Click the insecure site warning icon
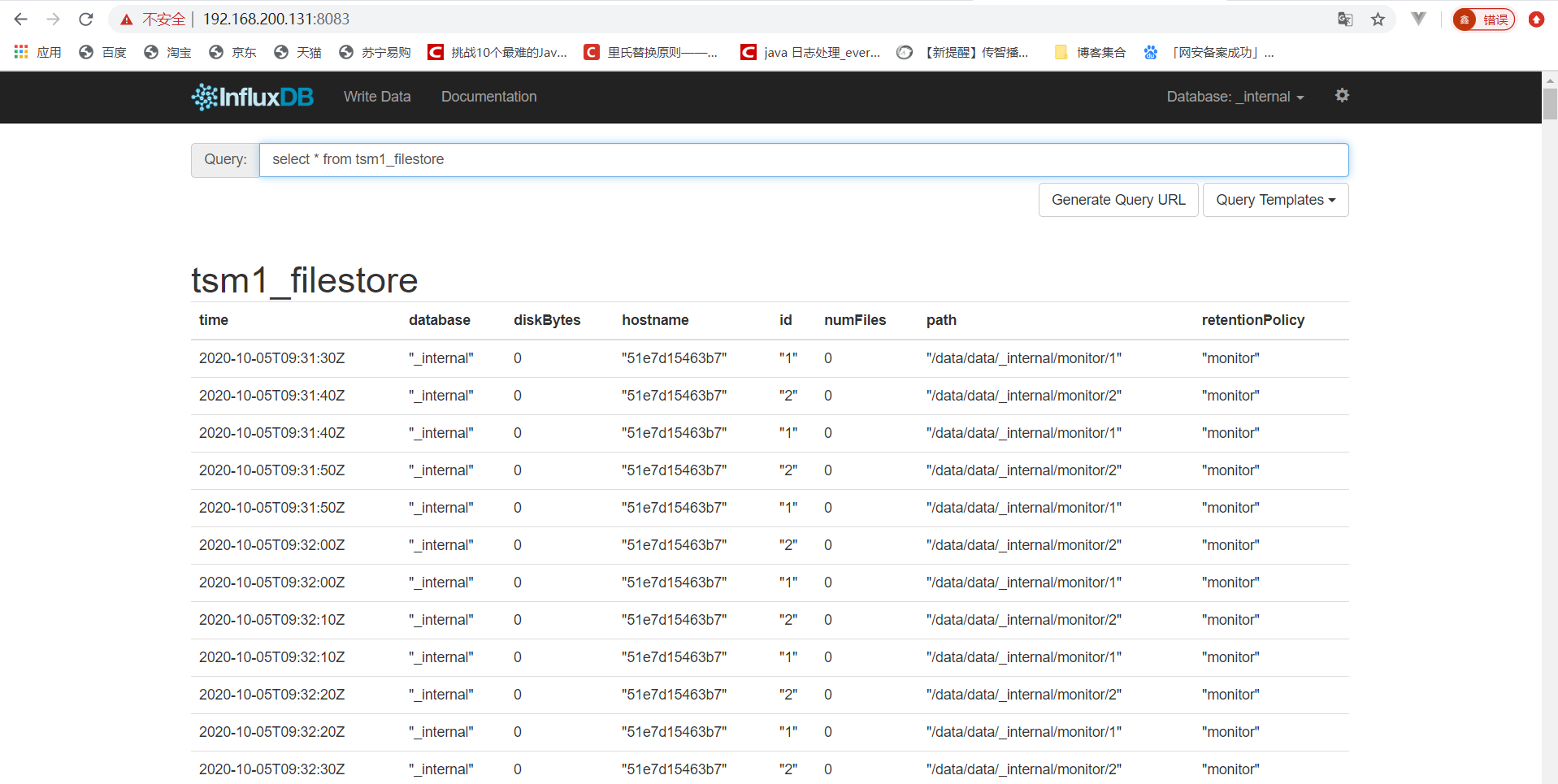Viewport: 1558px width, 784px height. click(127, 19)
